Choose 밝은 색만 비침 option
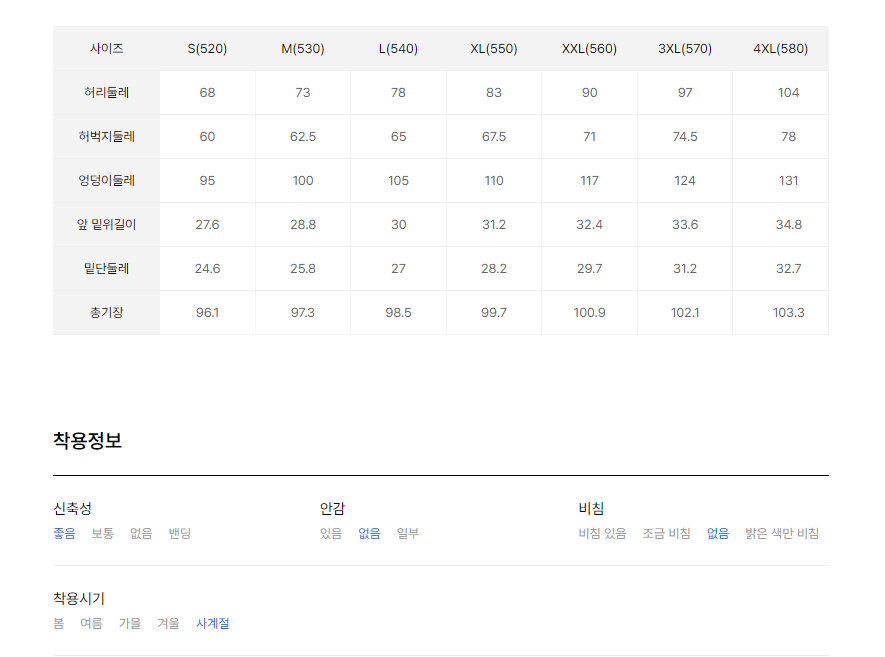 [x=782, y=533]
